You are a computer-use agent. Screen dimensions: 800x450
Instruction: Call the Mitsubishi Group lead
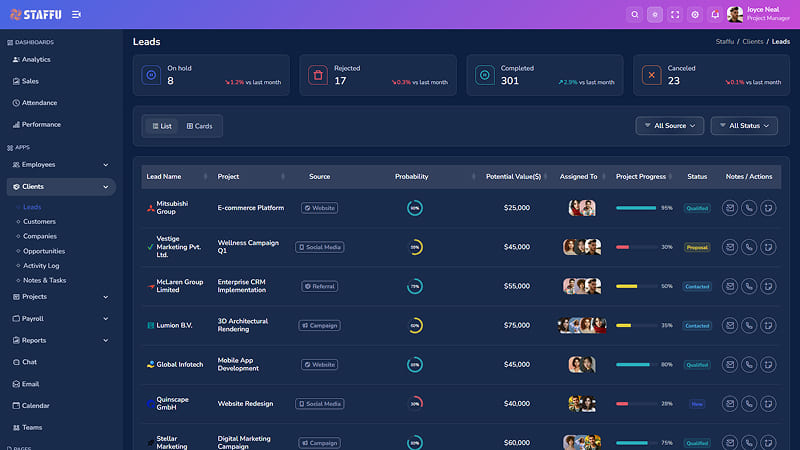point(748,208)
